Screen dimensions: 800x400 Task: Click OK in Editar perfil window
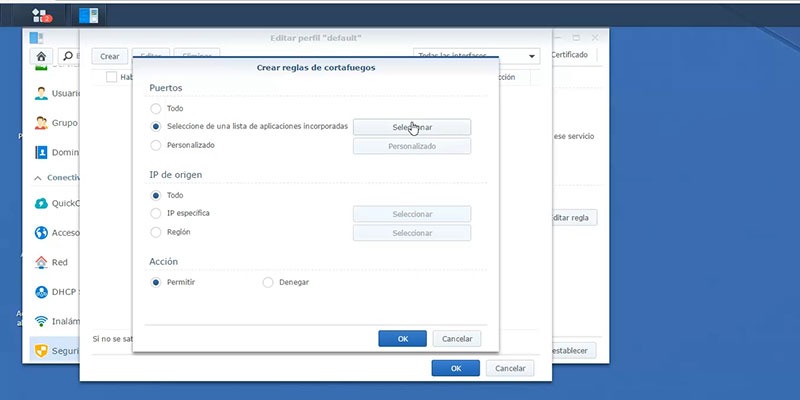[456, 368]
